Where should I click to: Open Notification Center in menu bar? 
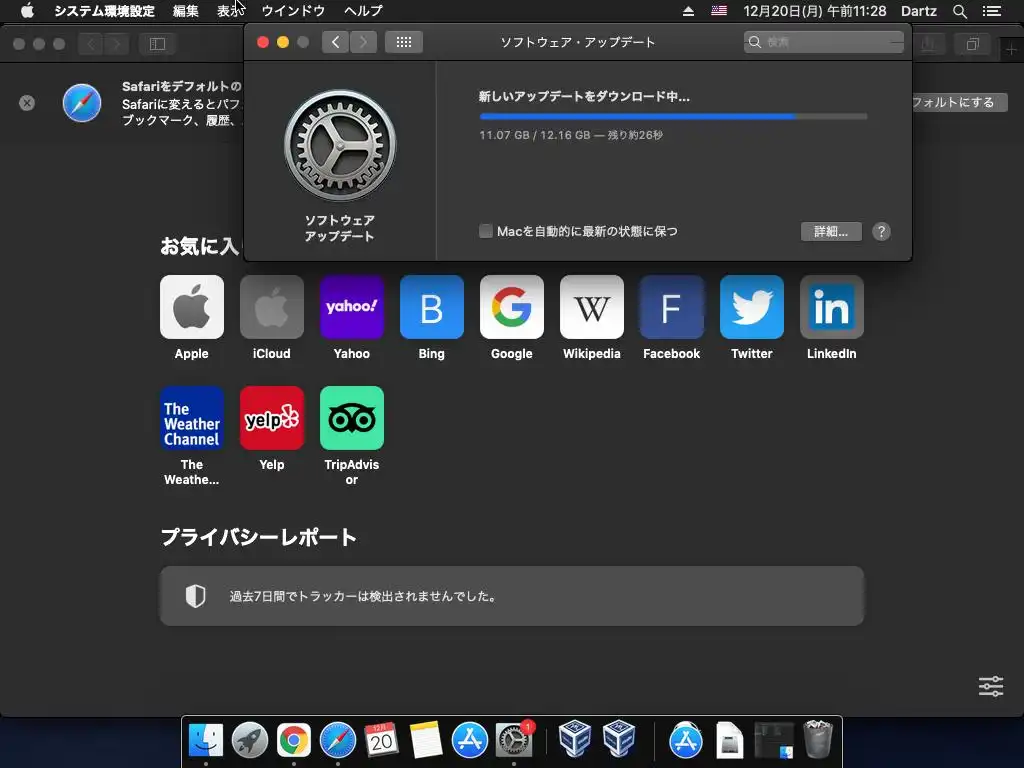991,10
